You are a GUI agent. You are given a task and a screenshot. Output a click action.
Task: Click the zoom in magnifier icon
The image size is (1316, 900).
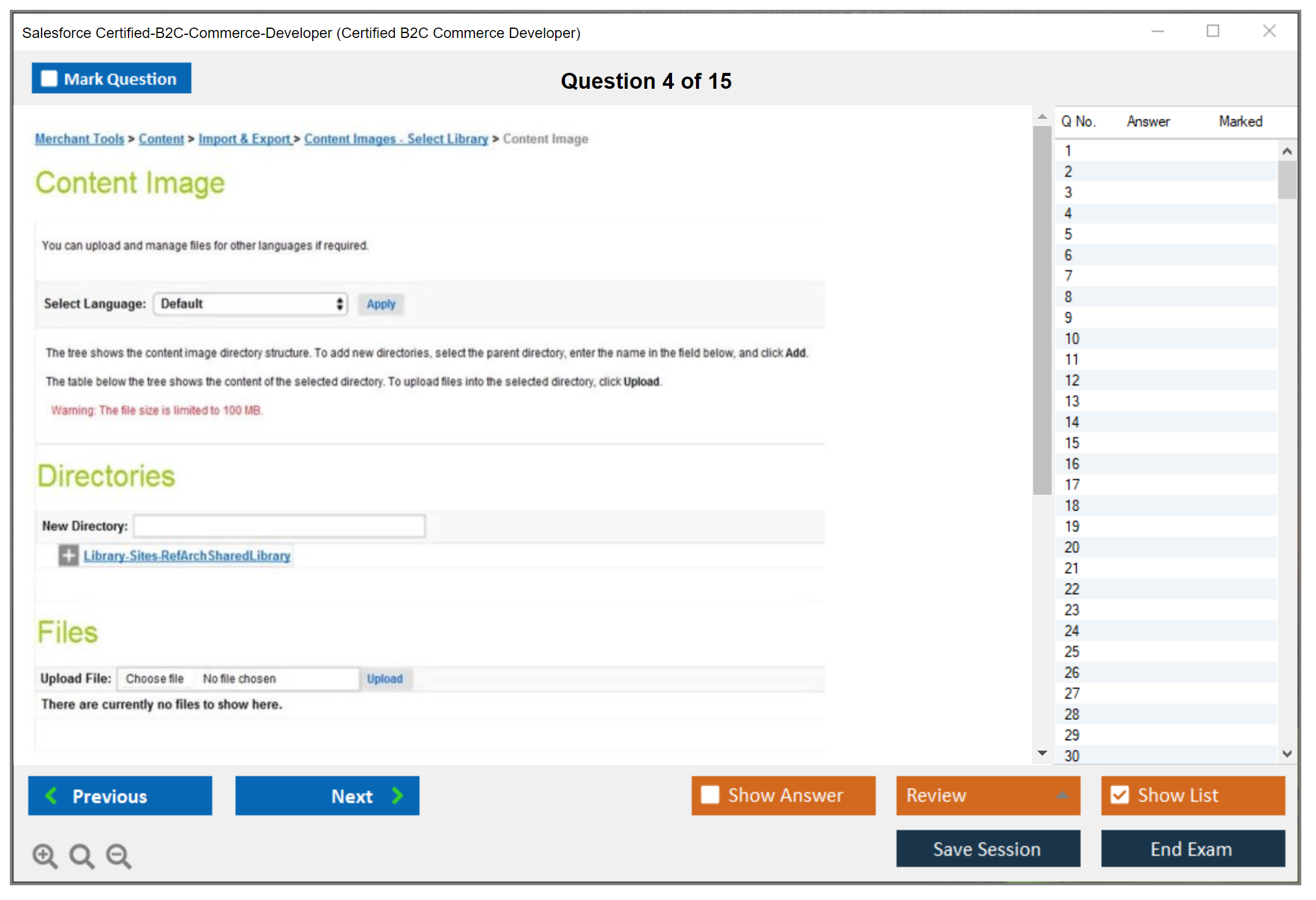pyautogui.click(x=45, y=855)
